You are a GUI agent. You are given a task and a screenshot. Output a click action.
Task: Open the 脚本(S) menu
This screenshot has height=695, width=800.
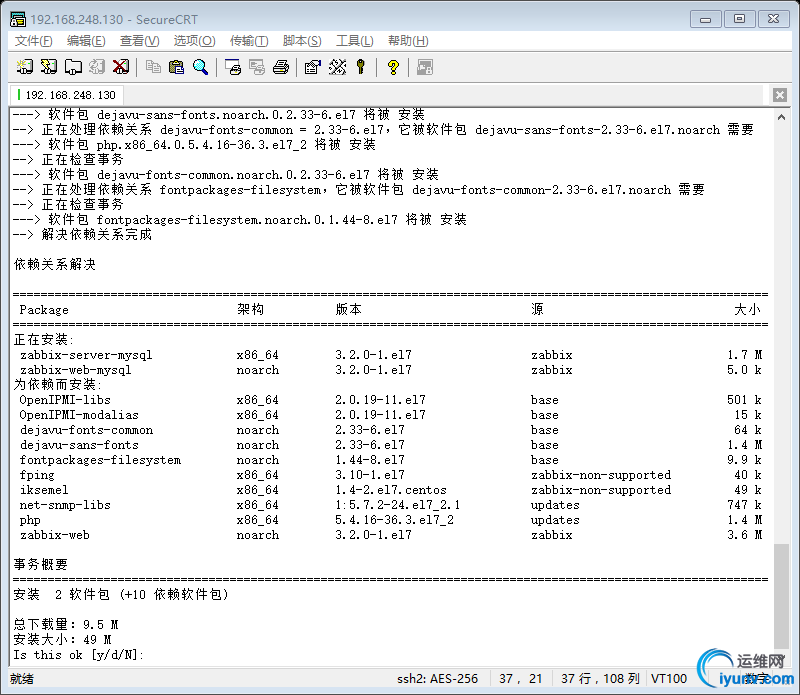coord(302,41)
